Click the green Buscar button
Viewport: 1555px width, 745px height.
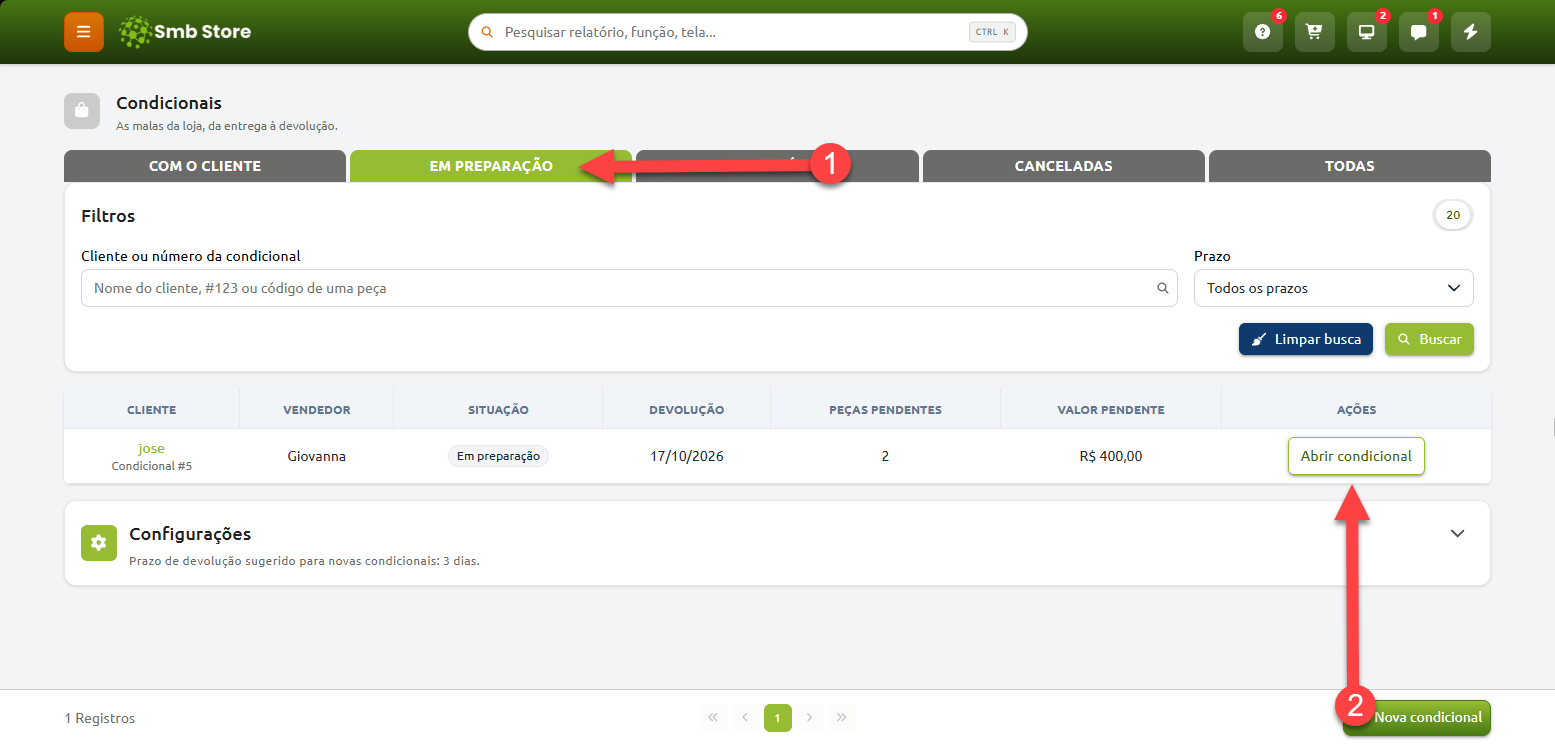tap(1429, 339)
